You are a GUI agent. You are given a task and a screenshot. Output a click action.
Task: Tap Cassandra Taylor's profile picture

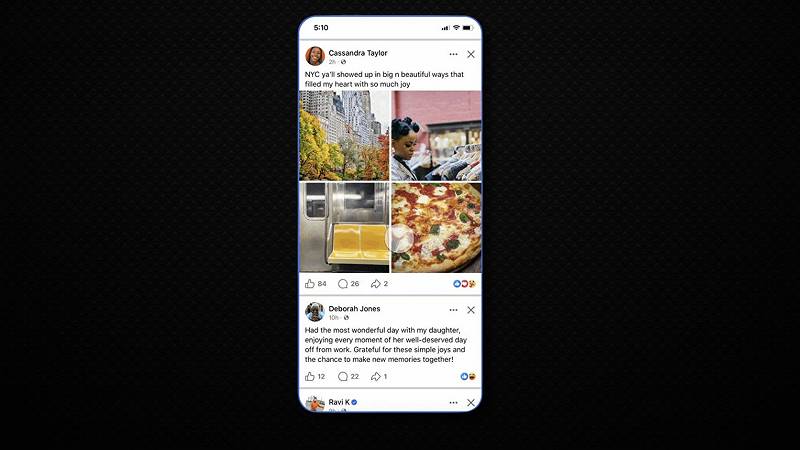pos(315,56)
